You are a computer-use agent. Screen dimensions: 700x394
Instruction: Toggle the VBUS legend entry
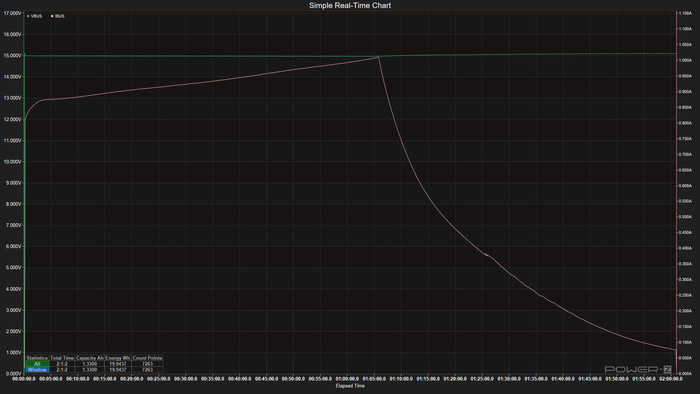tap(34, 16)
